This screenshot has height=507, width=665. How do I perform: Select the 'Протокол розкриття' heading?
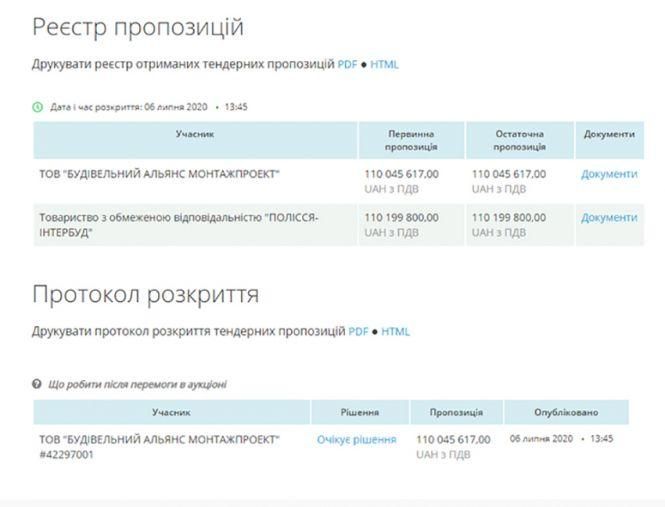point(145,294)
